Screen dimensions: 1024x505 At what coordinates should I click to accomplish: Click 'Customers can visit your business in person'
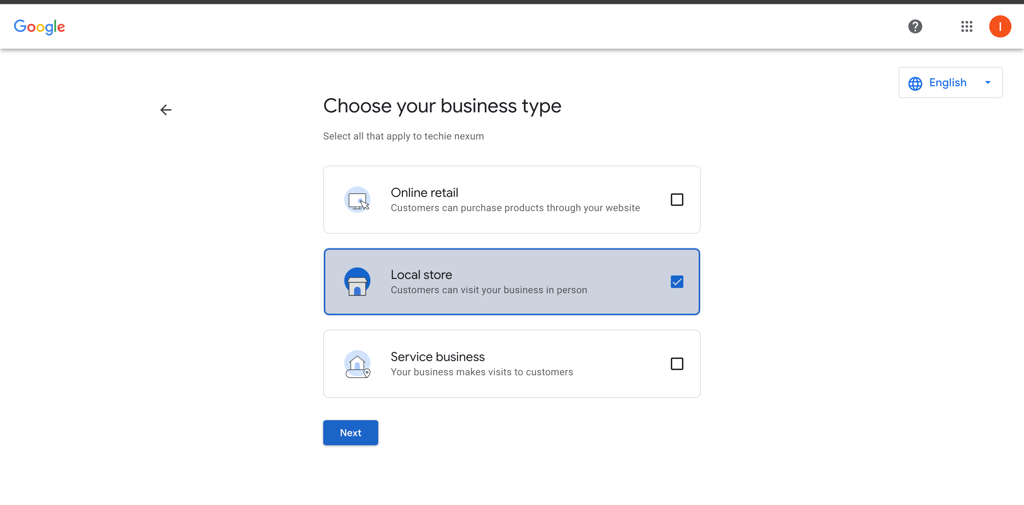tap(488, 290)
